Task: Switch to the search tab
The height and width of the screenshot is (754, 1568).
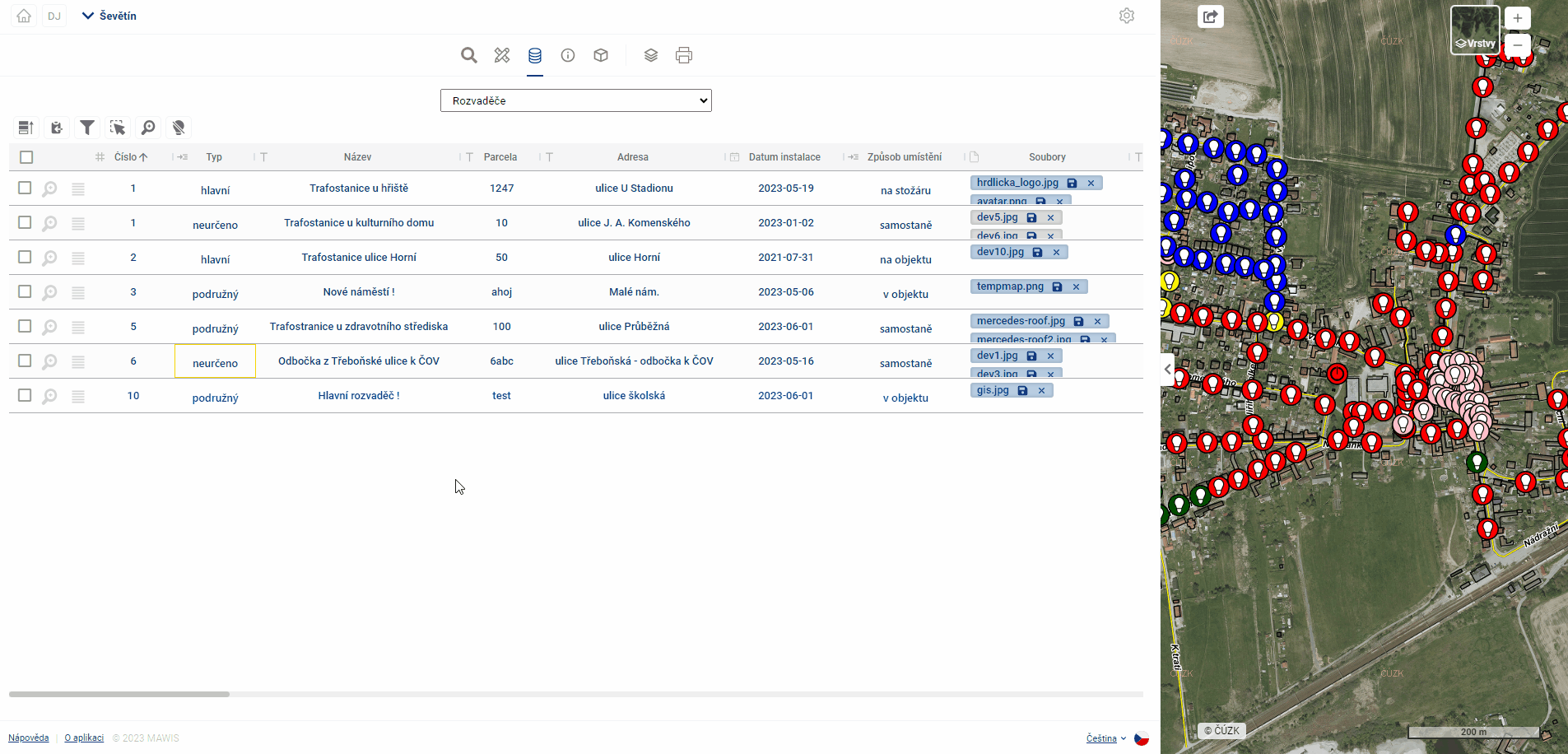Action: tap(469, 55)
